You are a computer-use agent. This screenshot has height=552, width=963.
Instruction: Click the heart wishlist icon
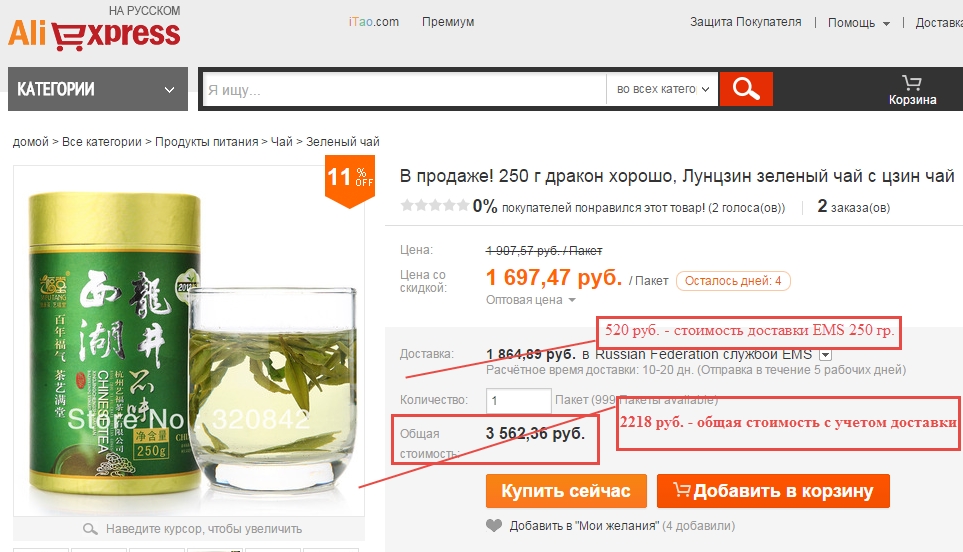494,526
